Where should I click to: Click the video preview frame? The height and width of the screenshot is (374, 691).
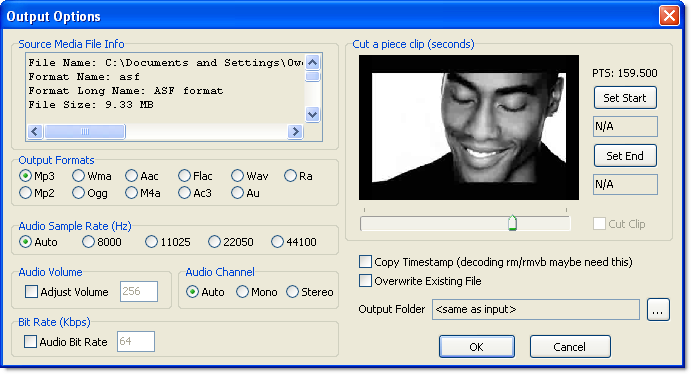point(469,127)
